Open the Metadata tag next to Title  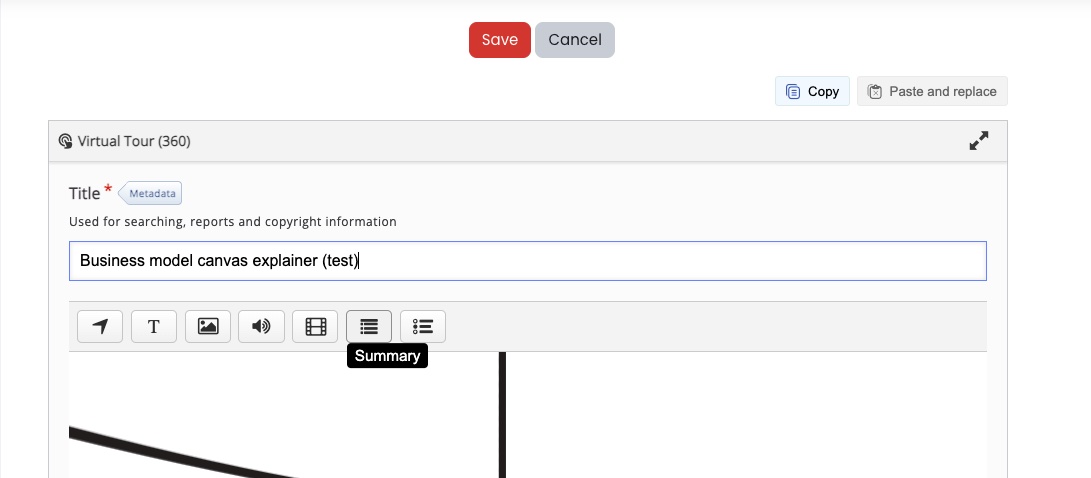[x=150, y=193]
